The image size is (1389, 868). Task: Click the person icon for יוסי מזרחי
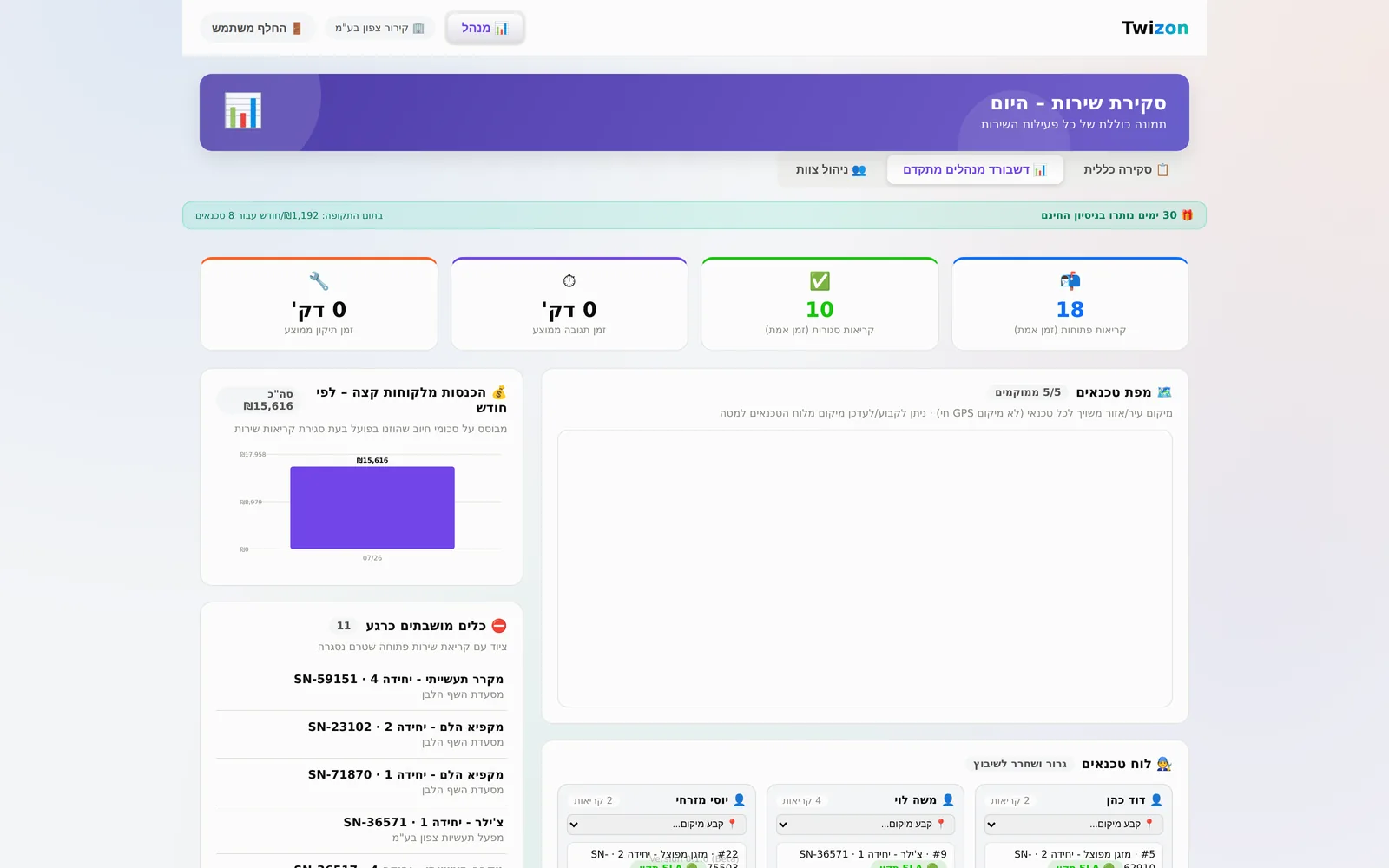(740, 800)
